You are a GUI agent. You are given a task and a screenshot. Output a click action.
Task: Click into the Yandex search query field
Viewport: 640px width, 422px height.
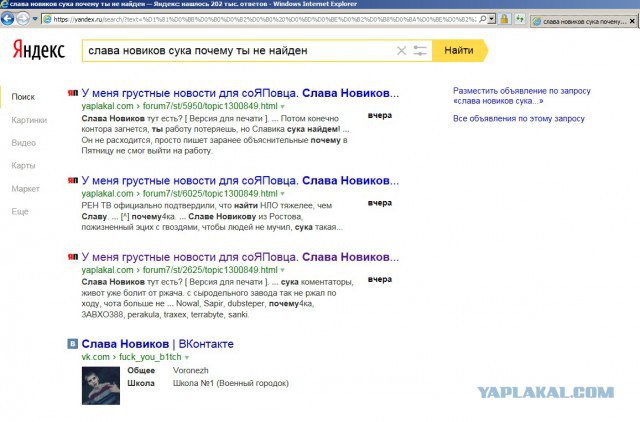tap(239, 51)
